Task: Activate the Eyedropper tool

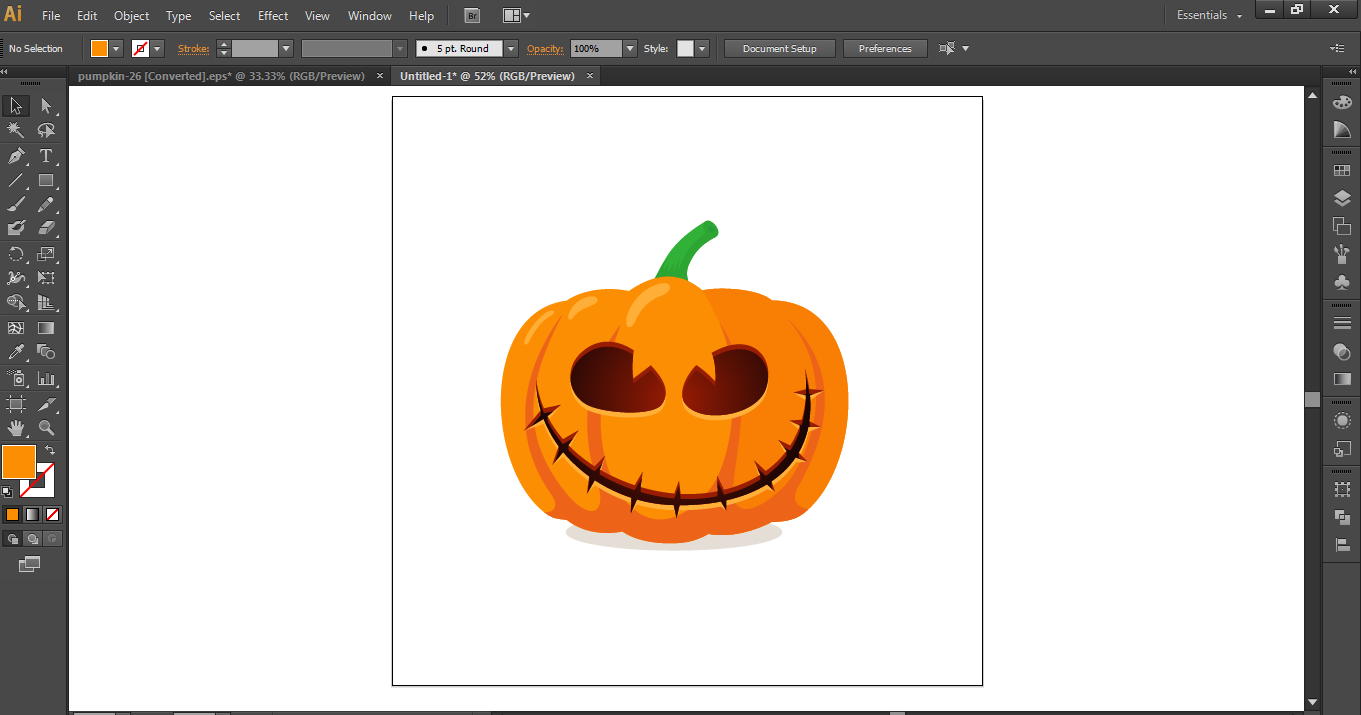Action: [x=16, y=352]
